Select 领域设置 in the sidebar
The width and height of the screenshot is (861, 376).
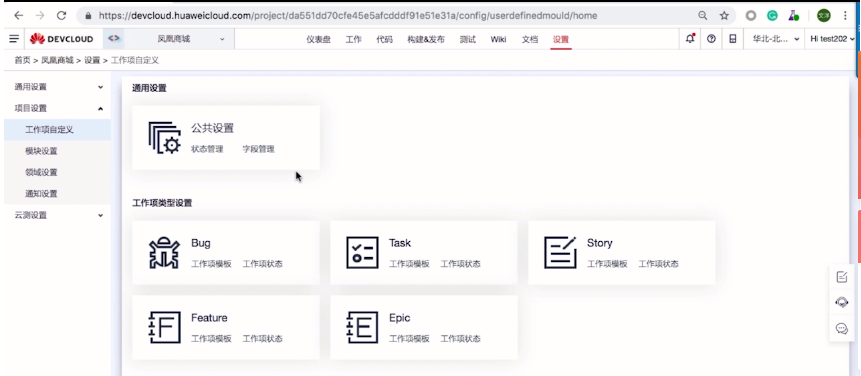pos(58,172)
